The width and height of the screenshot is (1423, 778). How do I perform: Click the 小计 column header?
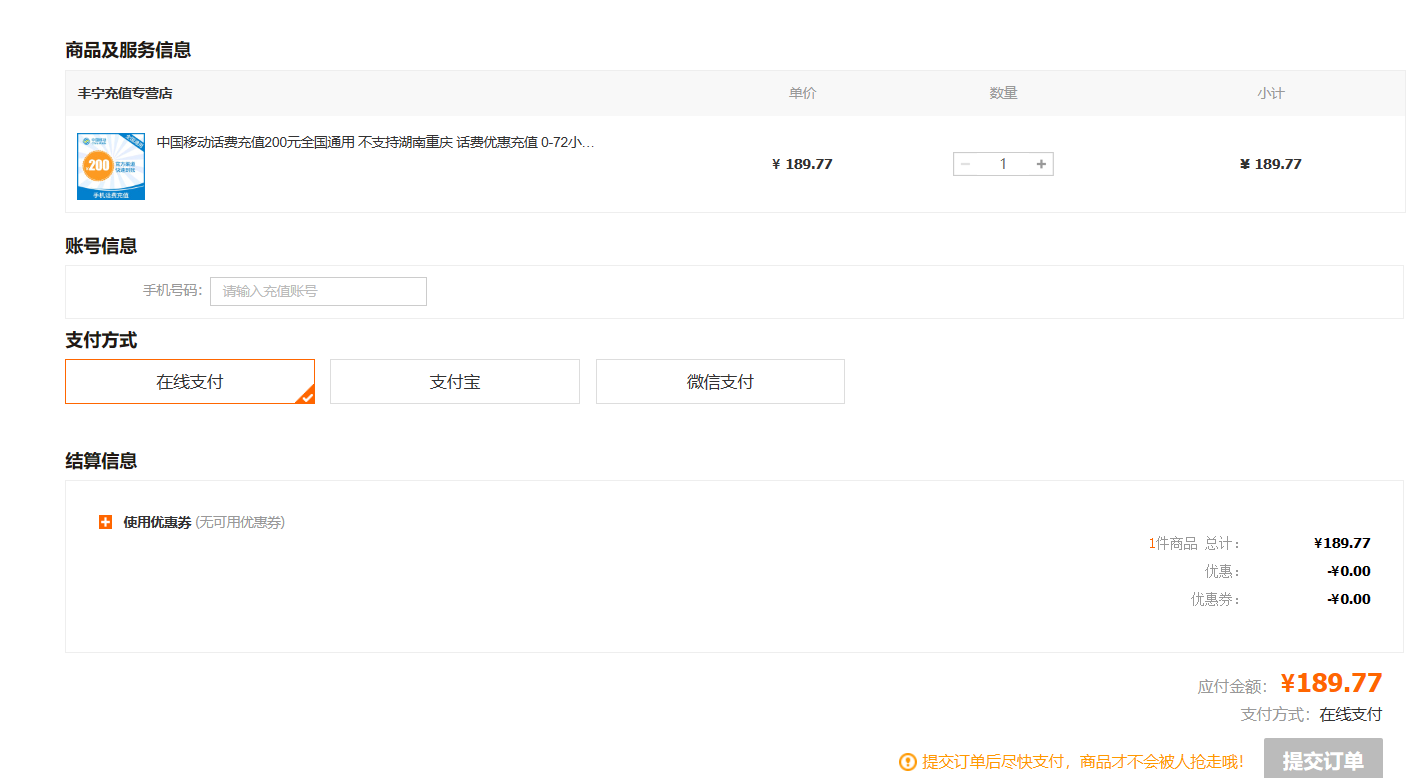click(x=1270, y=93)
